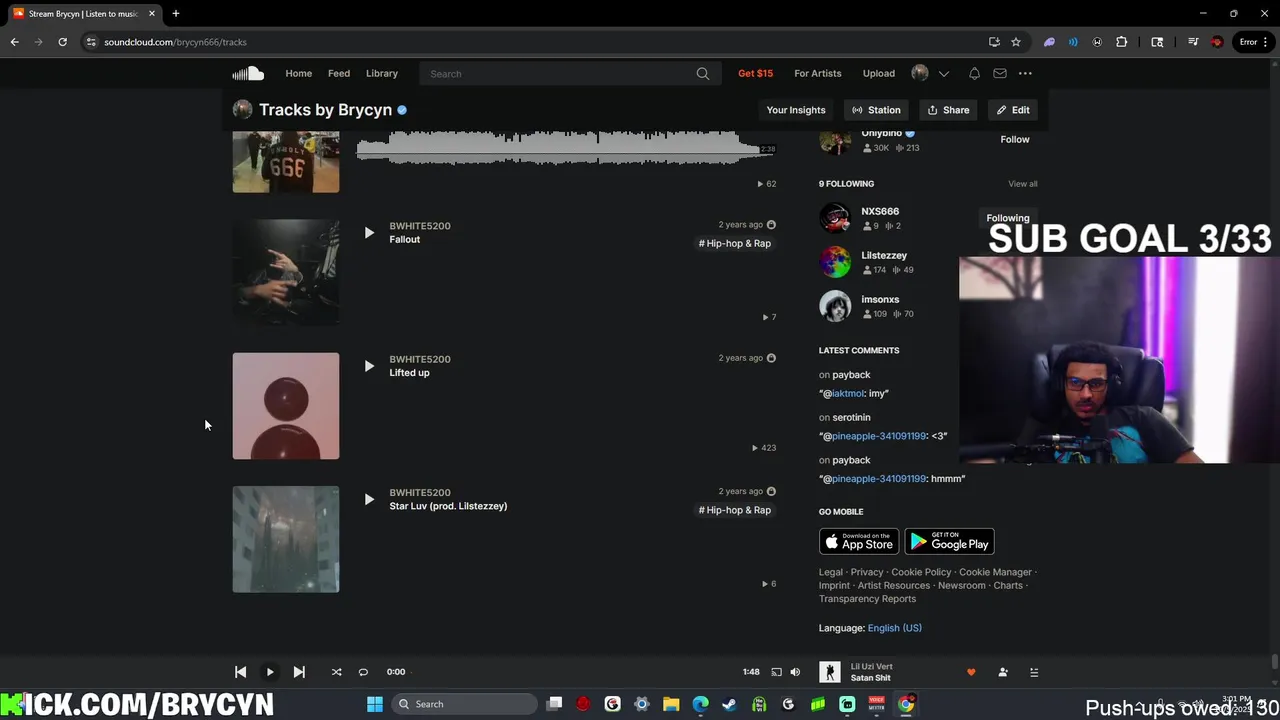Follow Lil Uzi Vert from player bar icon
The image size is (1280, 720).
click(x=1003, y=672)
